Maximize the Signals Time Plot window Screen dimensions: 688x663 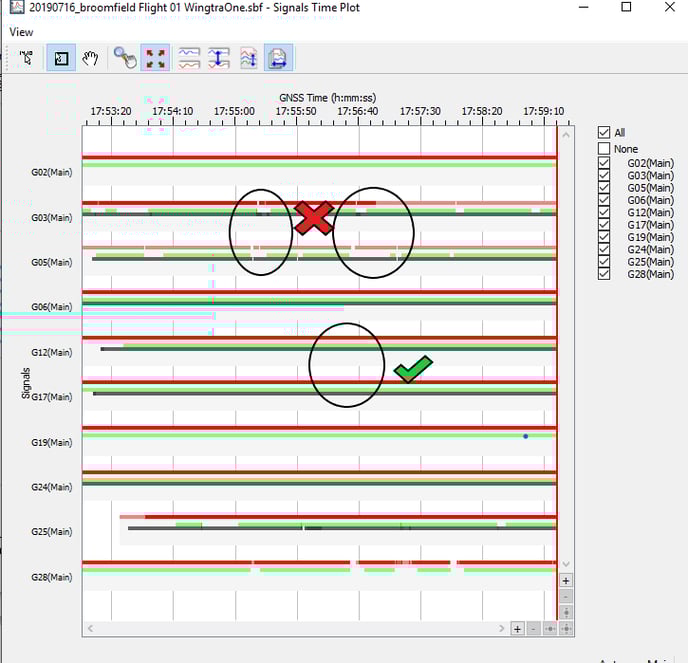click(626, 8)
